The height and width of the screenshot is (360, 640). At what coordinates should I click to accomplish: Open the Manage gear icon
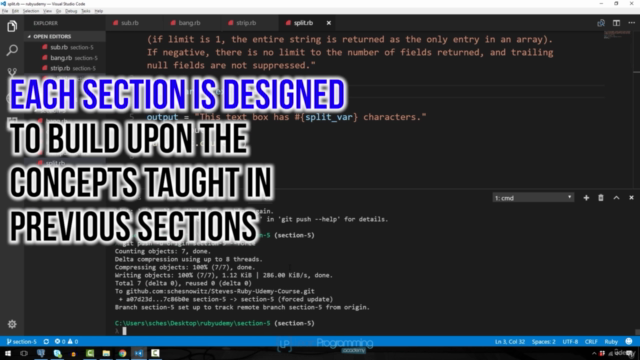tap(12, 324)
